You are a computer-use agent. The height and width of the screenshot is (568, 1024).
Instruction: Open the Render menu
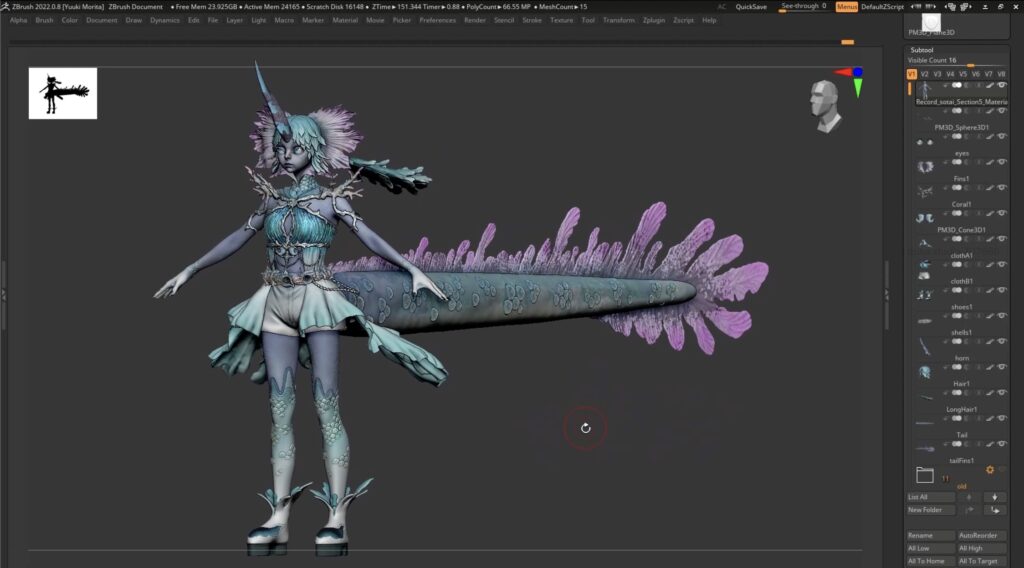point(475,20)
